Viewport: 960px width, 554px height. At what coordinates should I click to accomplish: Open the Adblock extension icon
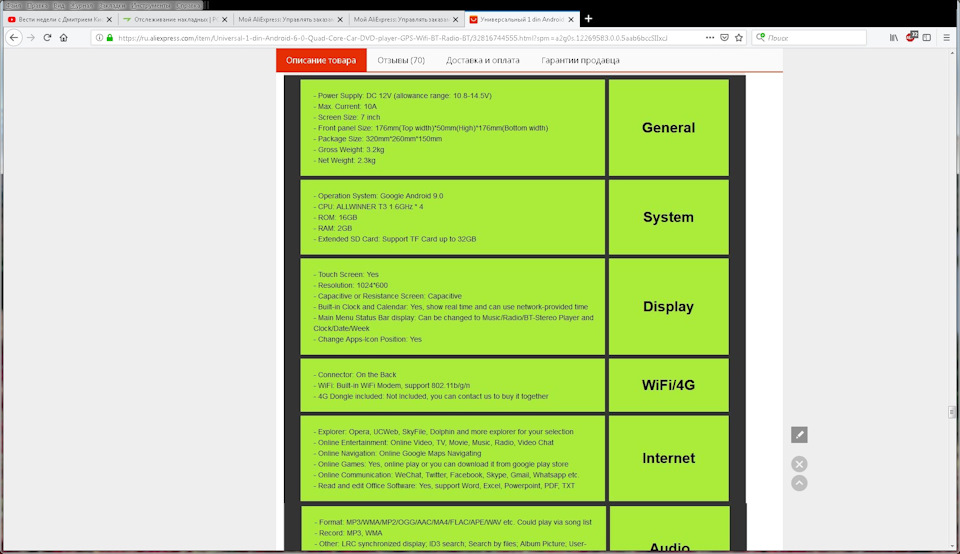pos(911,37)
